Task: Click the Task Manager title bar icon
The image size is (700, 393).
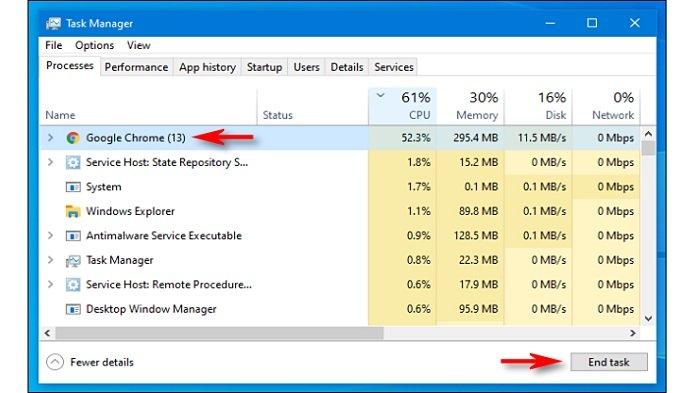Action: (x=53, y=23)
